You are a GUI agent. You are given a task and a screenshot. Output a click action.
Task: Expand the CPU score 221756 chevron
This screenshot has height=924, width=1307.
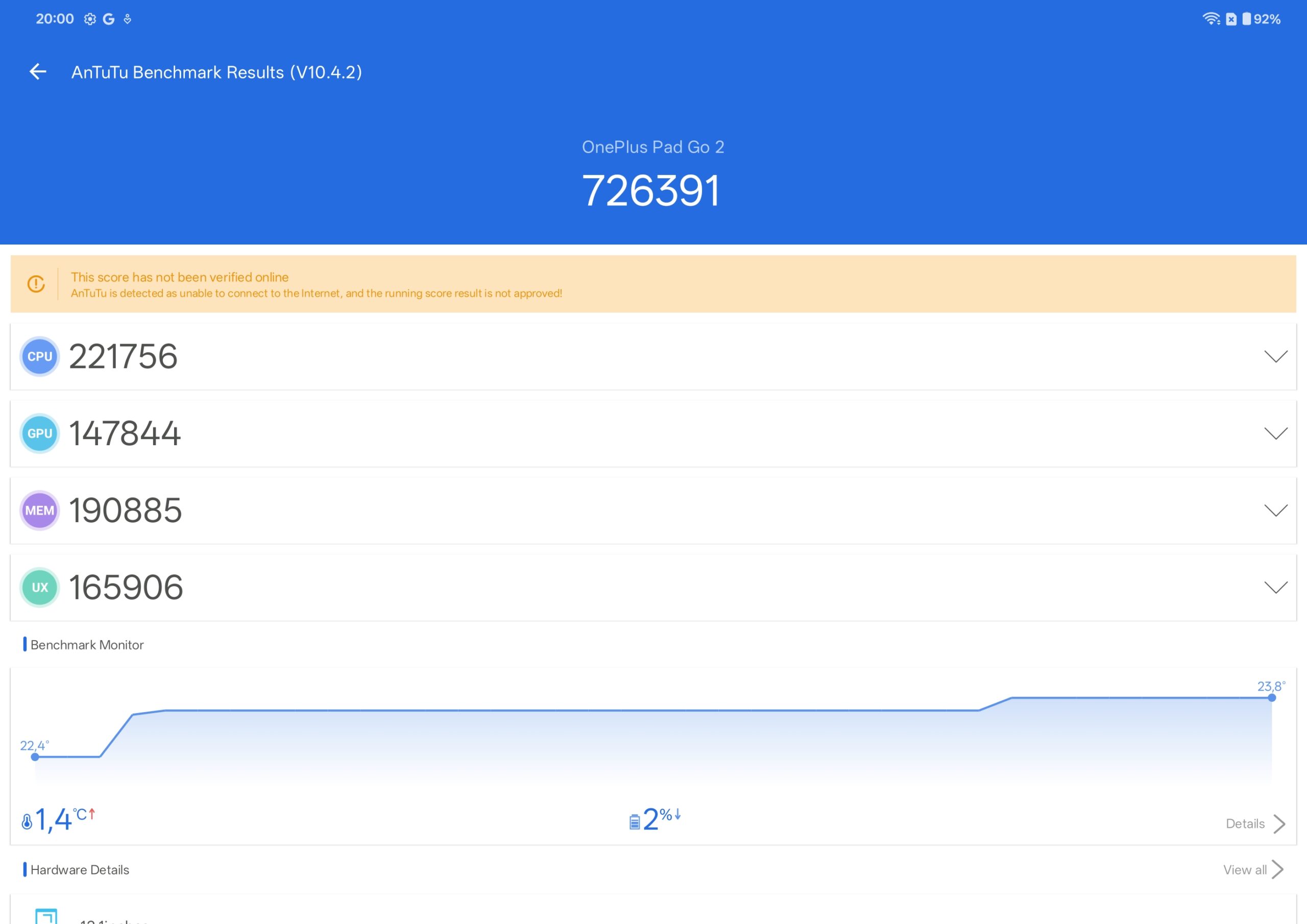[1276, 356]
